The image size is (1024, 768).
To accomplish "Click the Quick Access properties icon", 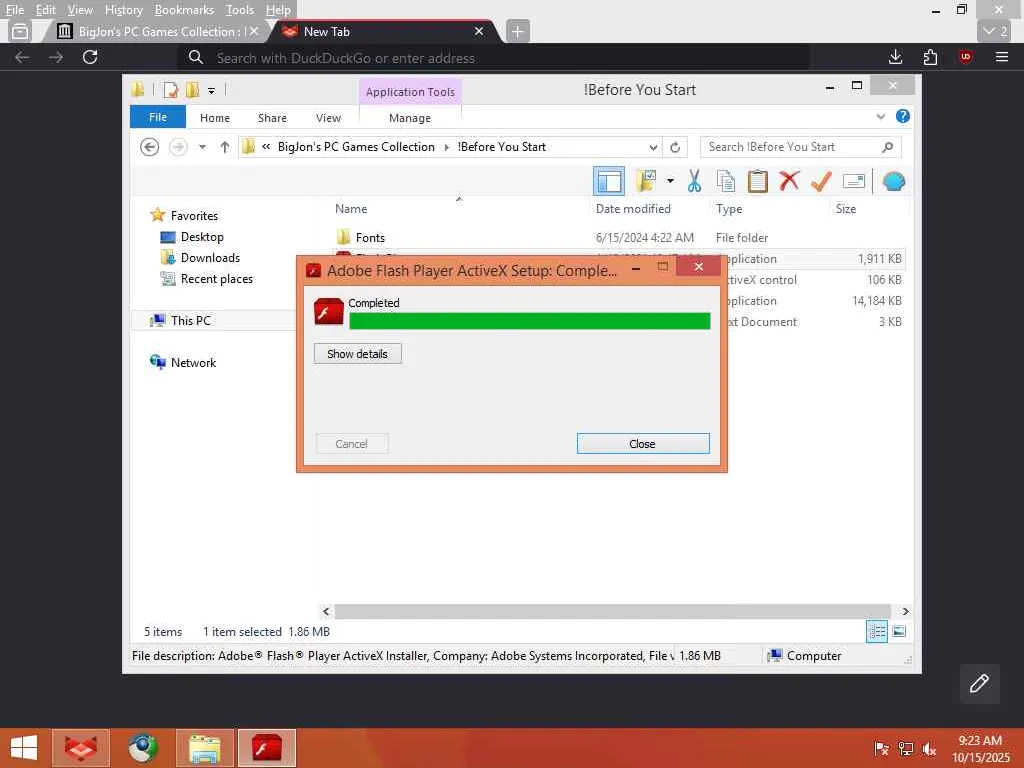I will pos(170,90).
